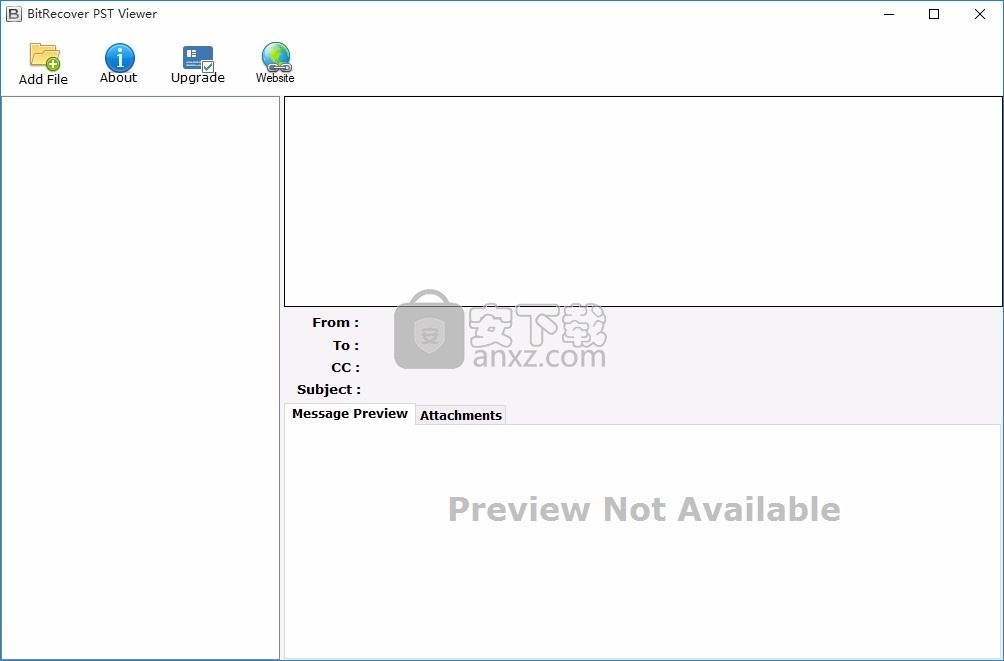Minimize the BitRecover PST Viewer window
Viewport: 1004px width, 661px height.
point(889,14)
